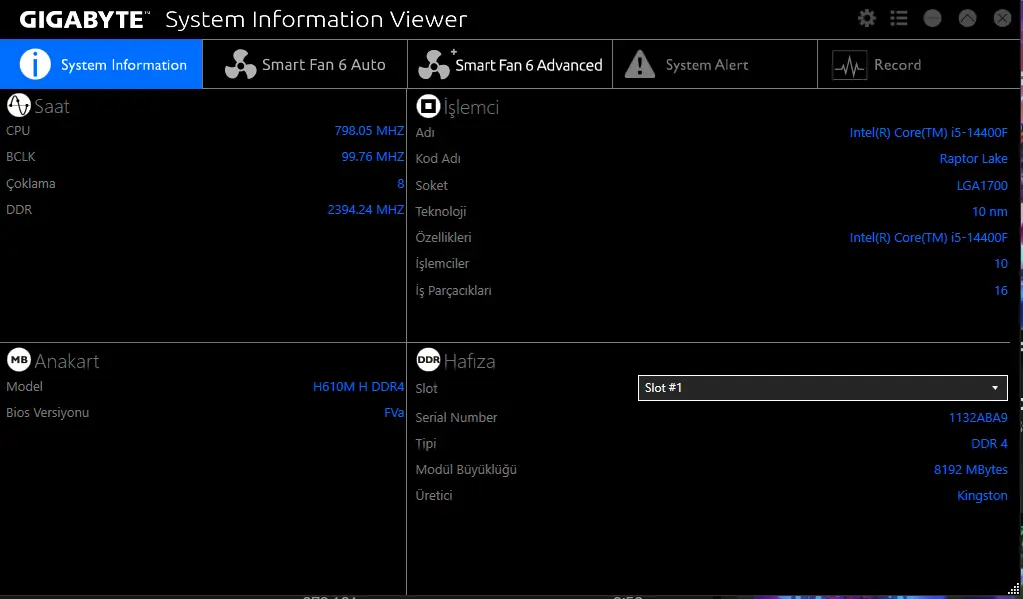Click the Modül Büyüklüğü label
The width and height of the screenshot is (1023, 599).
coord(466,469)
